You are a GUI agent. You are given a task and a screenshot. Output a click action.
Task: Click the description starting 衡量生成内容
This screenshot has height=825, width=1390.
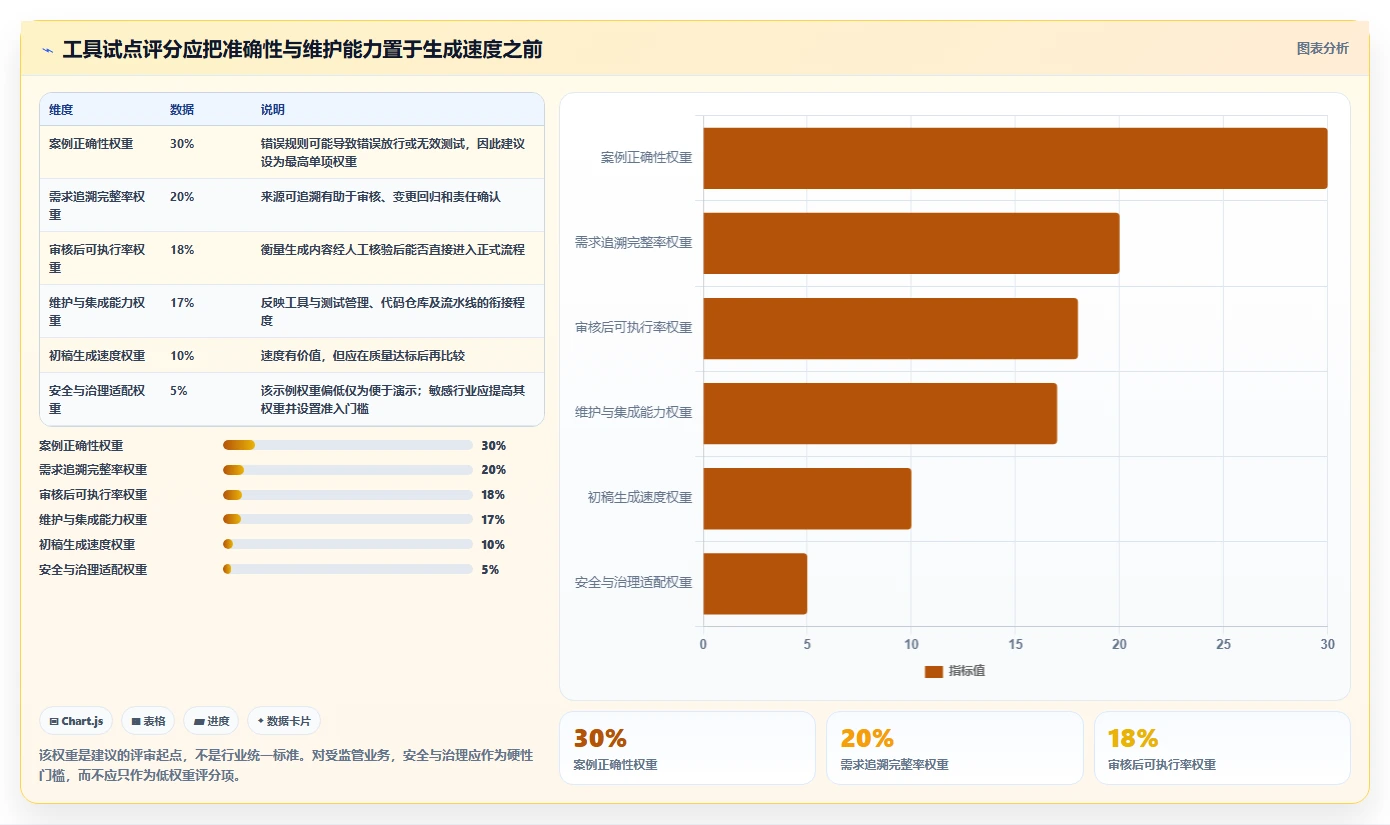[393, 250]
